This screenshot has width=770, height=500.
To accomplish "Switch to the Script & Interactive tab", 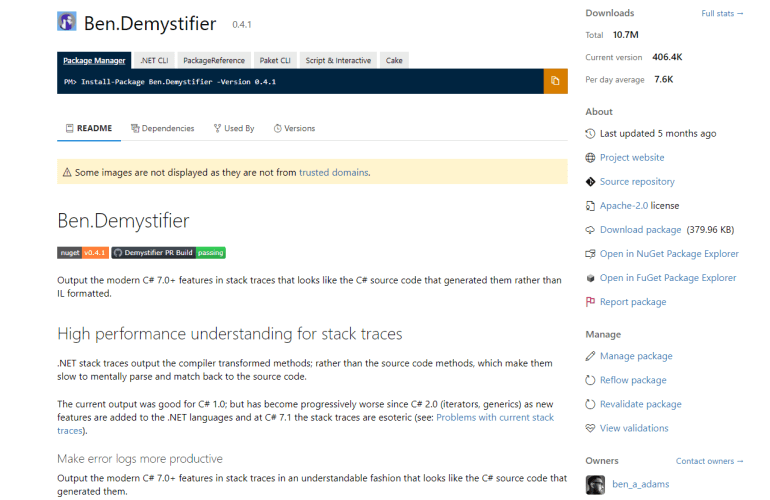I will 338,60.
